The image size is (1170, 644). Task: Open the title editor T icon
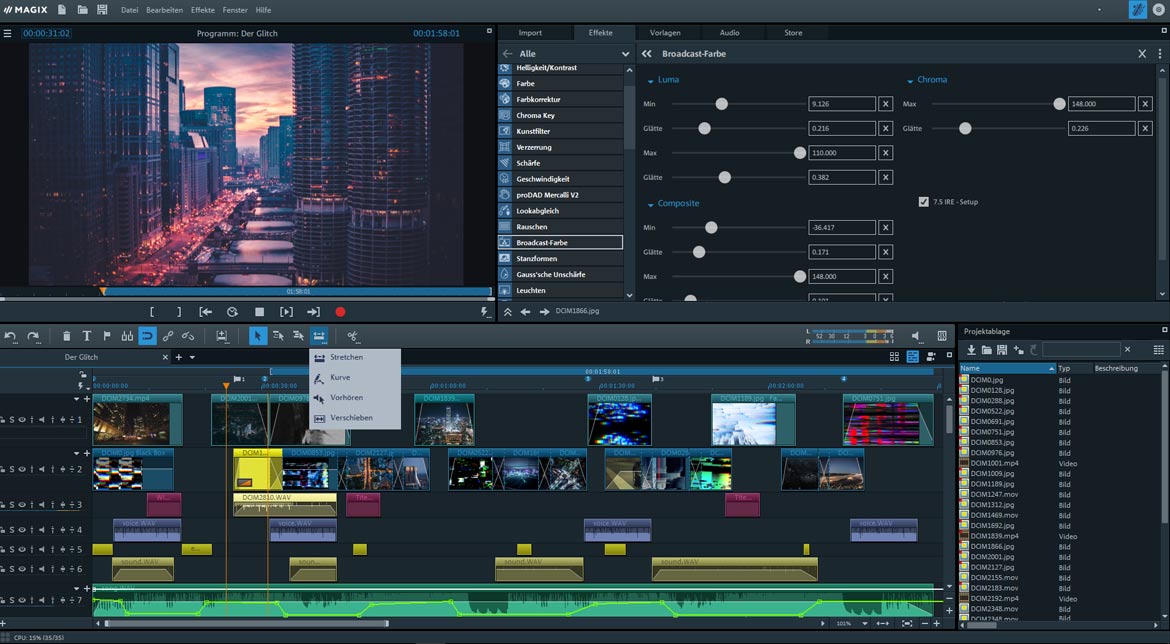coord(87,337)
